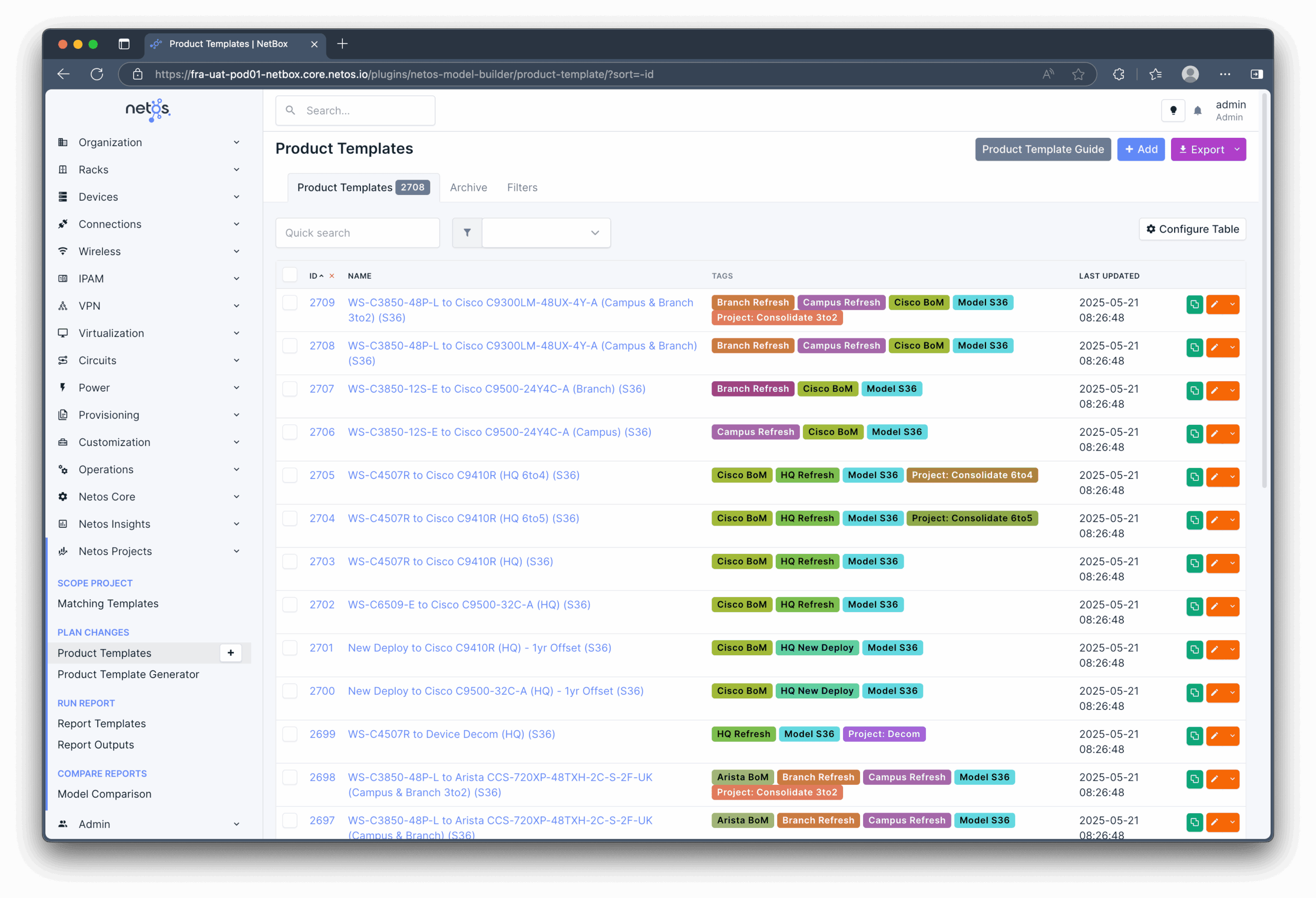1316x898 pixels.
Task: Expand the Circuits sidebar section
Action: click(149, 361)
